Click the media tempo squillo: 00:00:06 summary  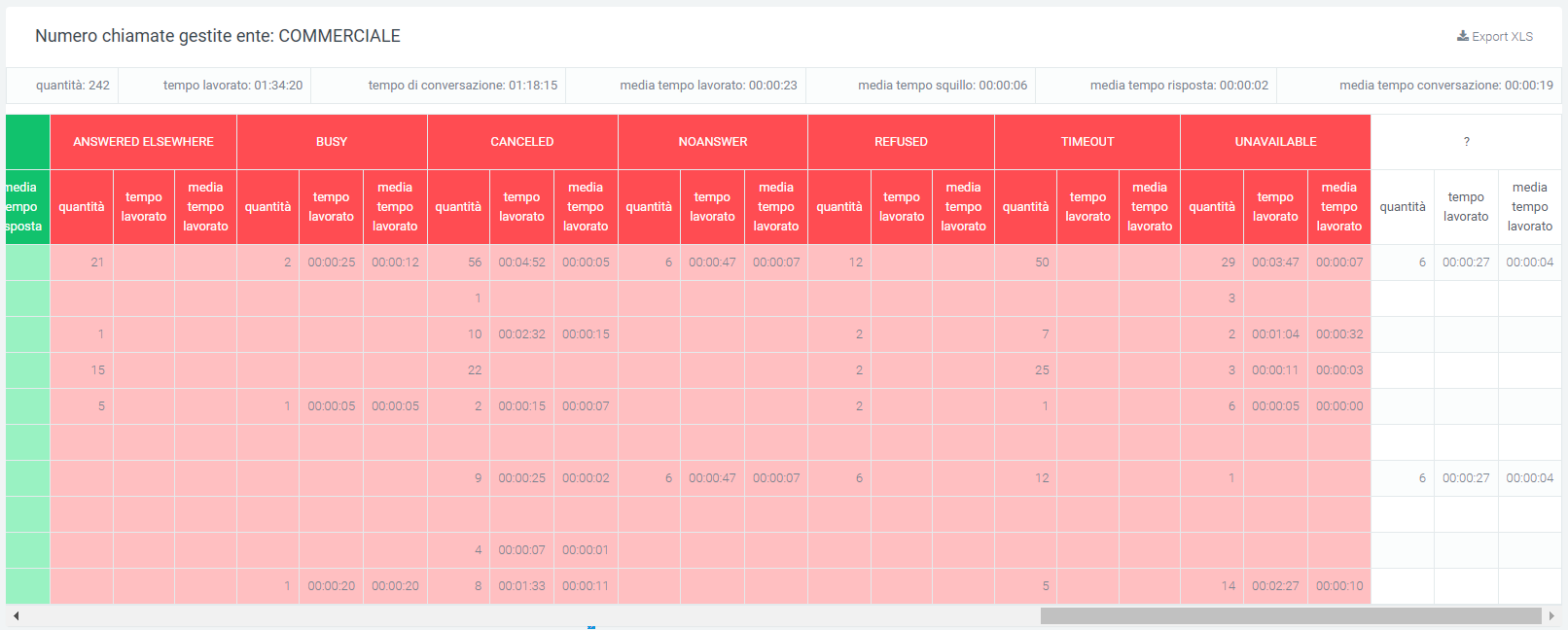(x=943, y=86)
